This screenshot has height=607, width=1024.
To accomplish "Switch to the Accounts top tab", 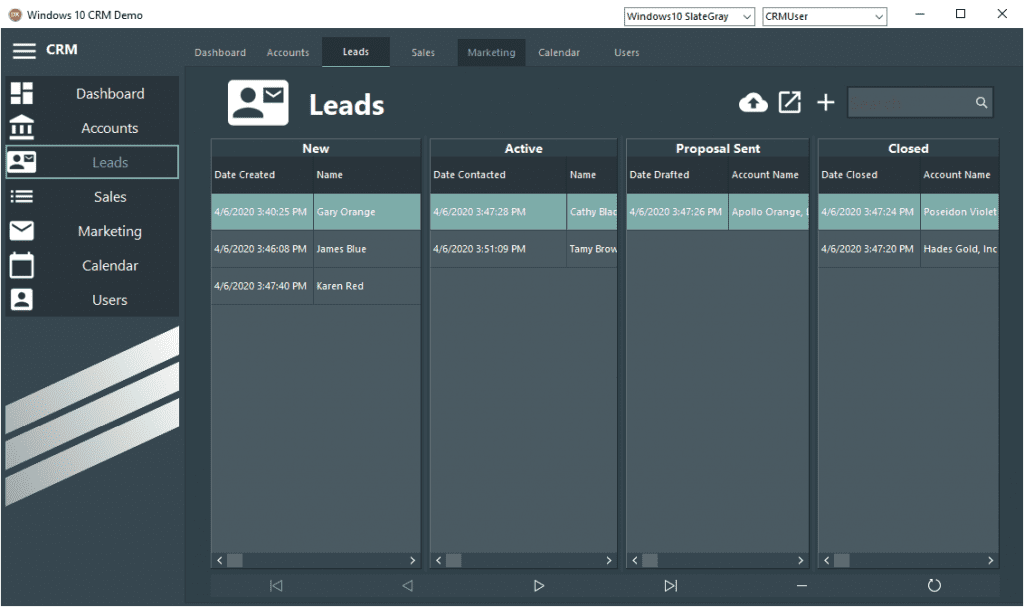I will 288,52.
